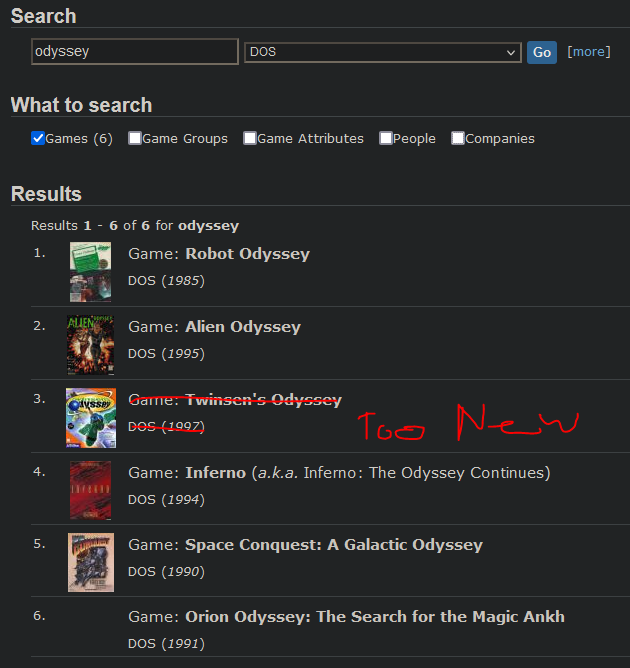Click the search text field containing odyssey
The image size is (630, 668).
[135, 52]
